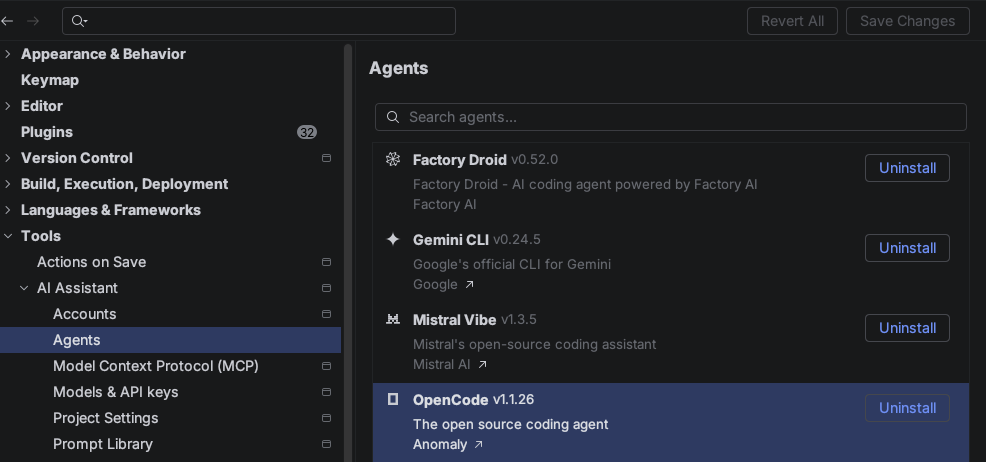Uninstall the Gemini CLI agent

point(906,248)
